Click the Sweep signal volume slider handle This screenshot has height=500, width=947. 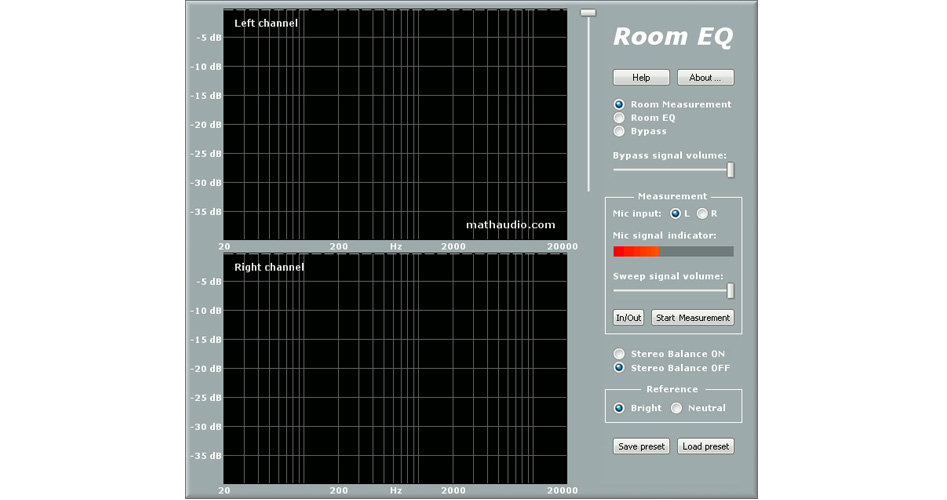pyautogui.click(x=730, y=291)
